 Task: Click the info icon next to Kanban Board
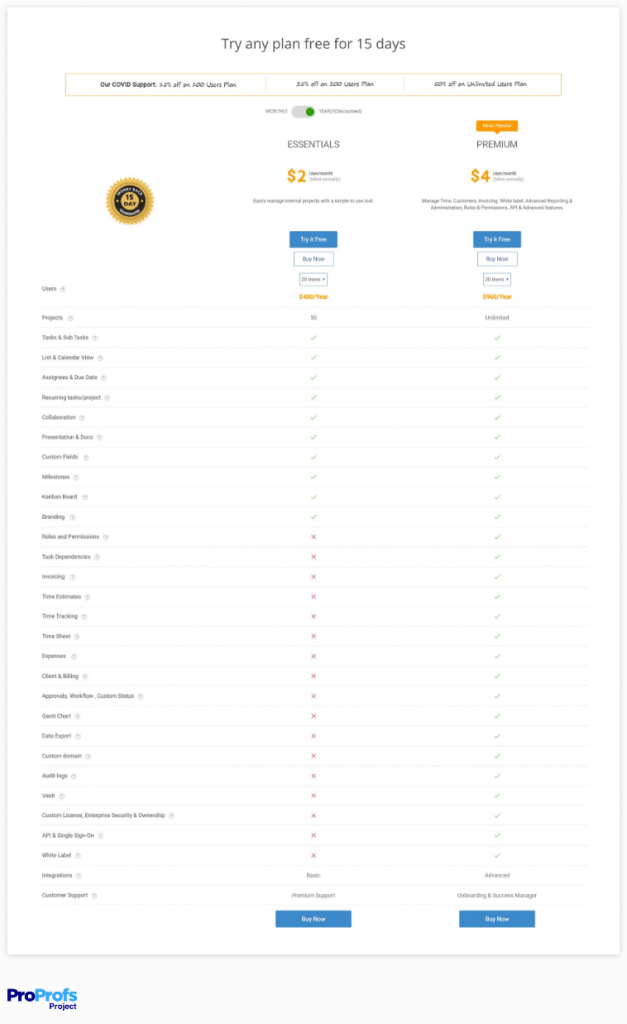coord(85,497)
